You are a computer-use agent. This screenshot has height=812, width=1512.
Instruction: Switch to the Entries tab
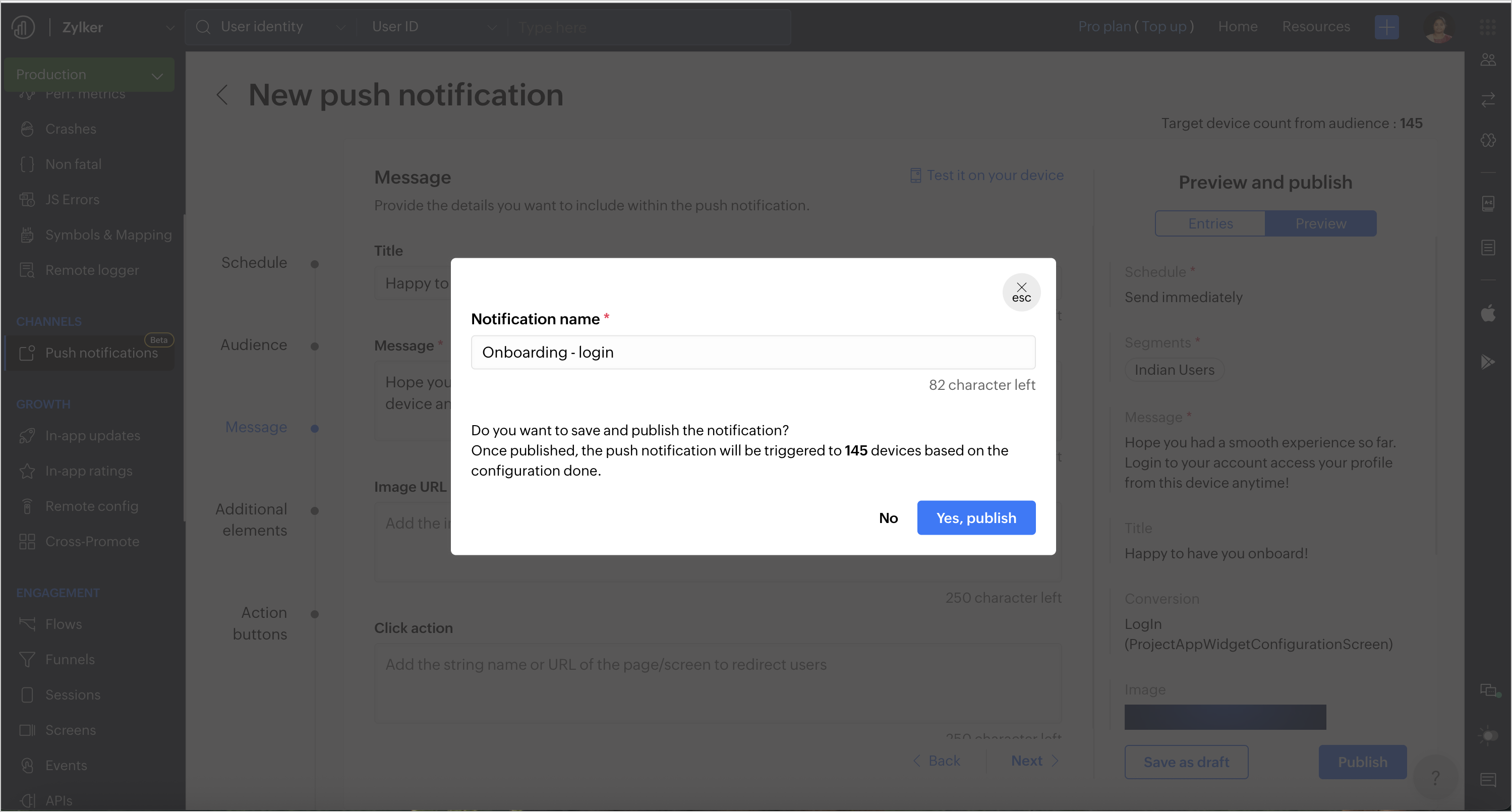pyautogui.click(x=1210, y=223)
